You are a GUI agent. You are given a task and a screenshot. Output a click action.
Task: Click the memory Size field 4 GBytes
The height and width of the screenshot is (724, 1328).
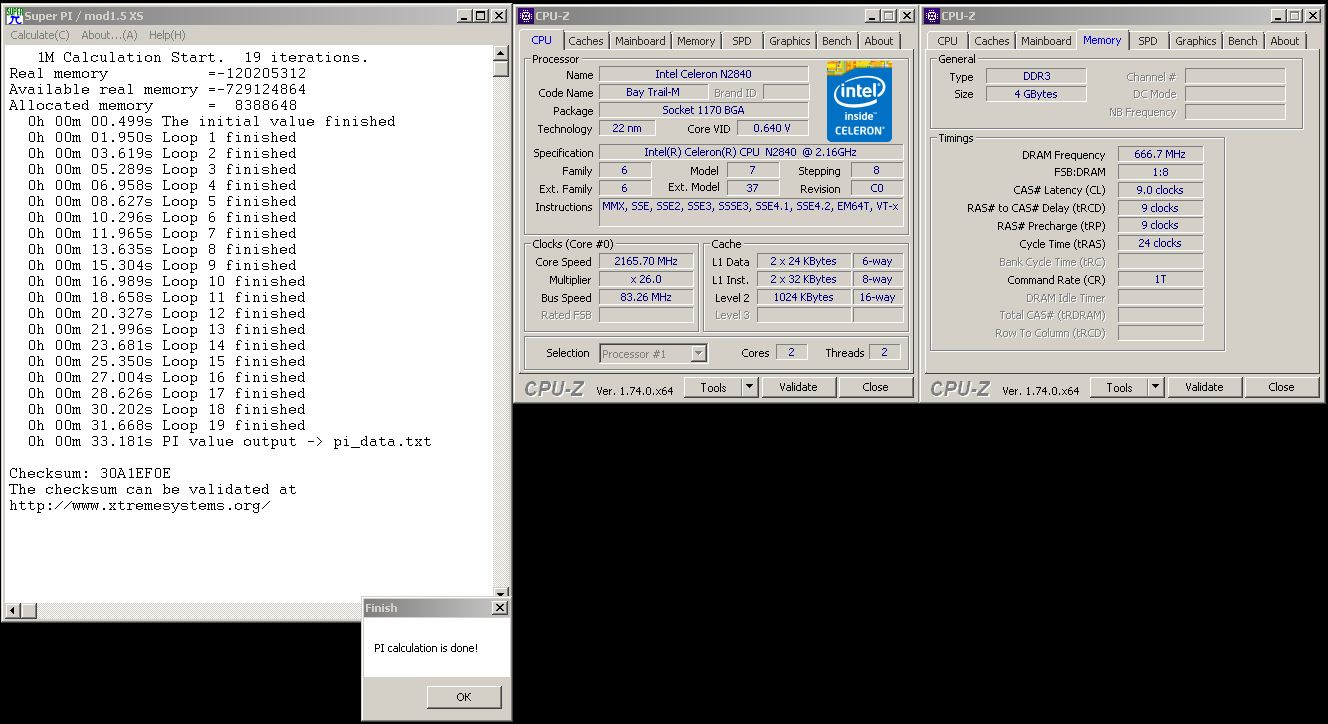pos(1036,94)
